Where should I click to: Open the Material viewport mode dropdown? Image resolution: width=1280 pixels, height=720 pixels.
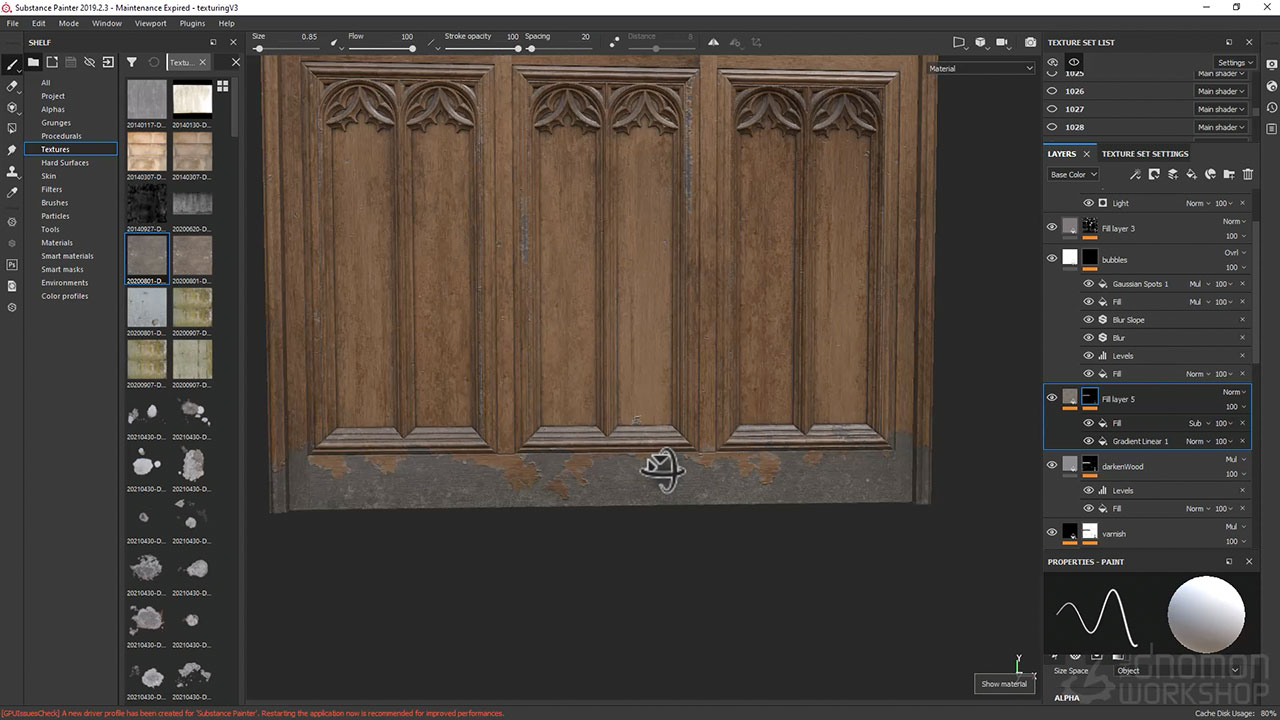pos(980,69)
